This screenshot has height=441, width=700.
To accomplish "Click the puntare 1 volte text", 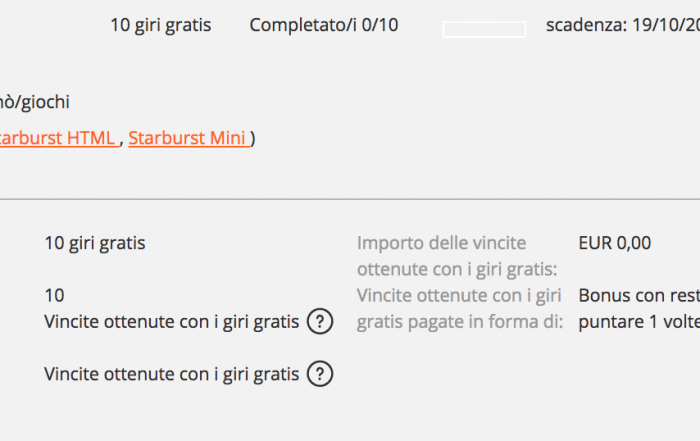I will coord(639,322).
